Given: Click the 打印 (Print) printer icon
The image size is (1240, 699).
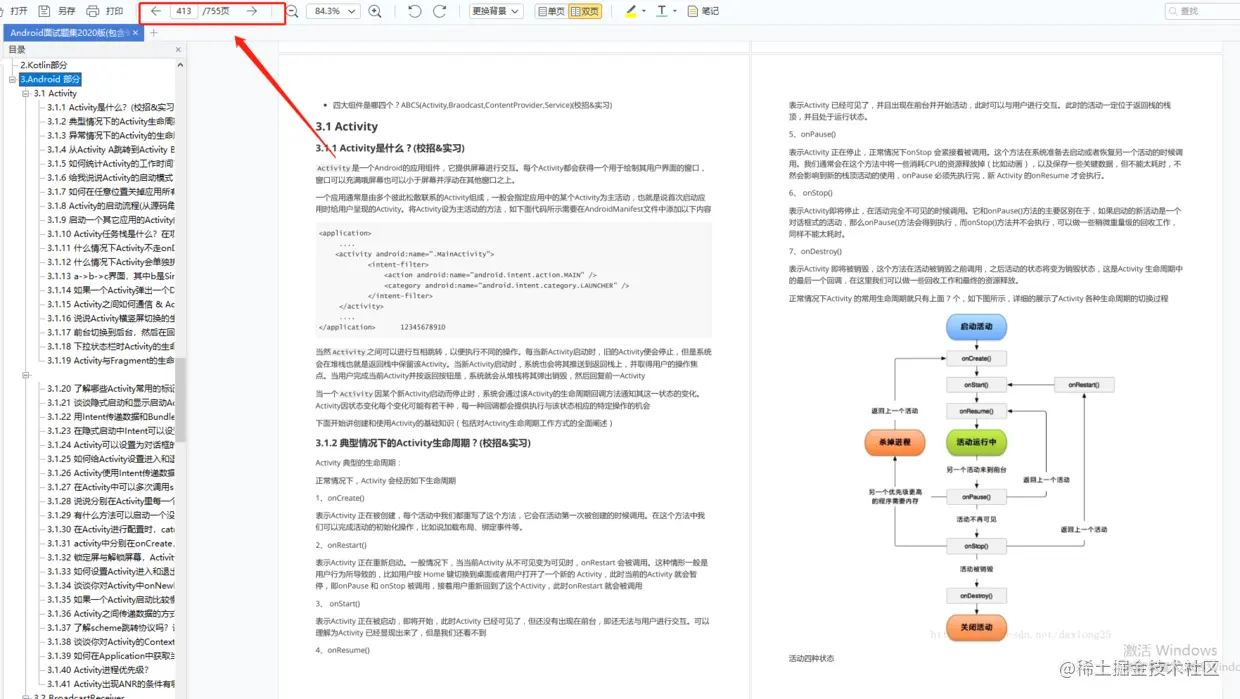Looking at the screenshot, I should click(x=93, y=11).
